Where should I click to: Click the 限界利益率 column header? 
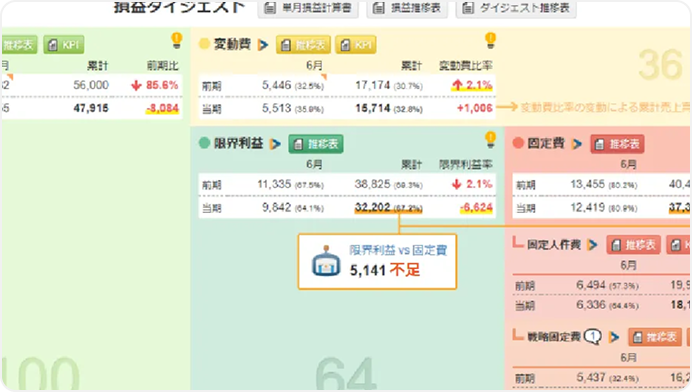coord(466,165)
